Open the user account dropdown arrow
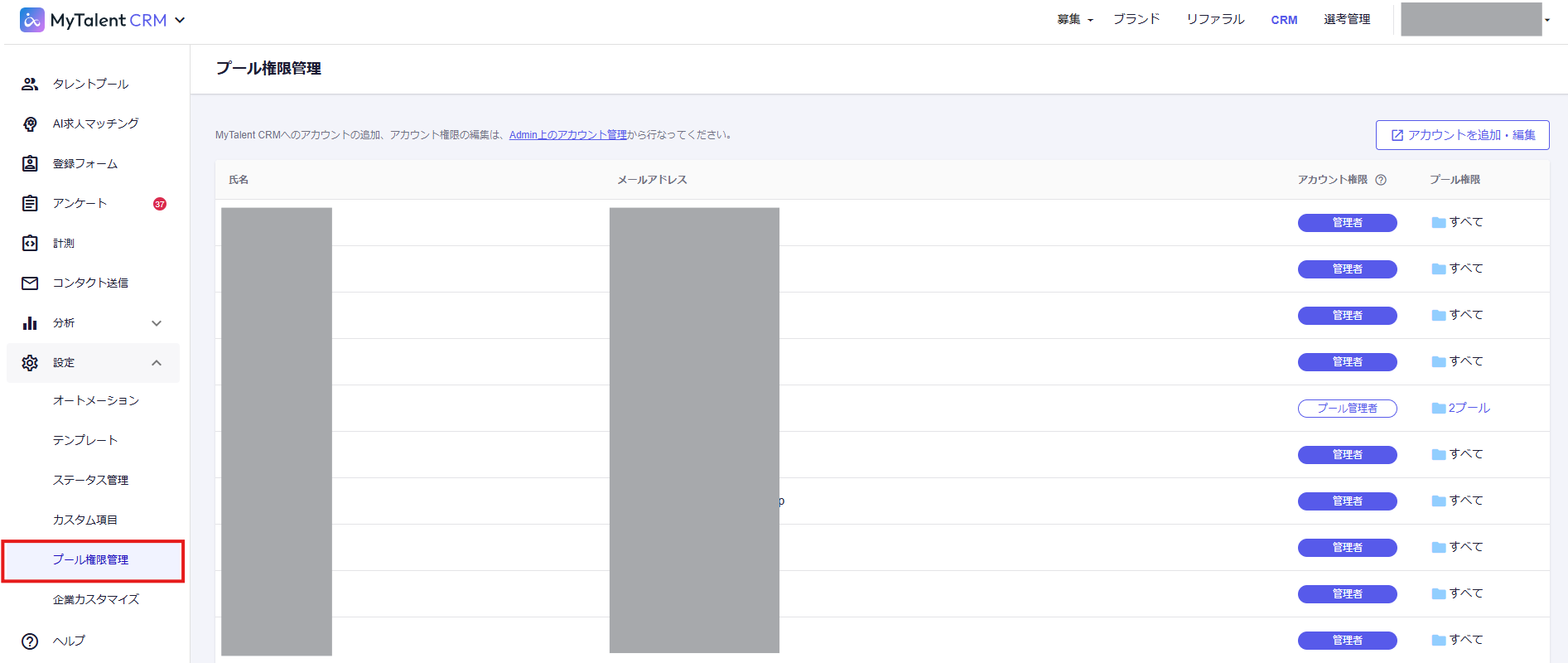 [x=1547, y=20]
